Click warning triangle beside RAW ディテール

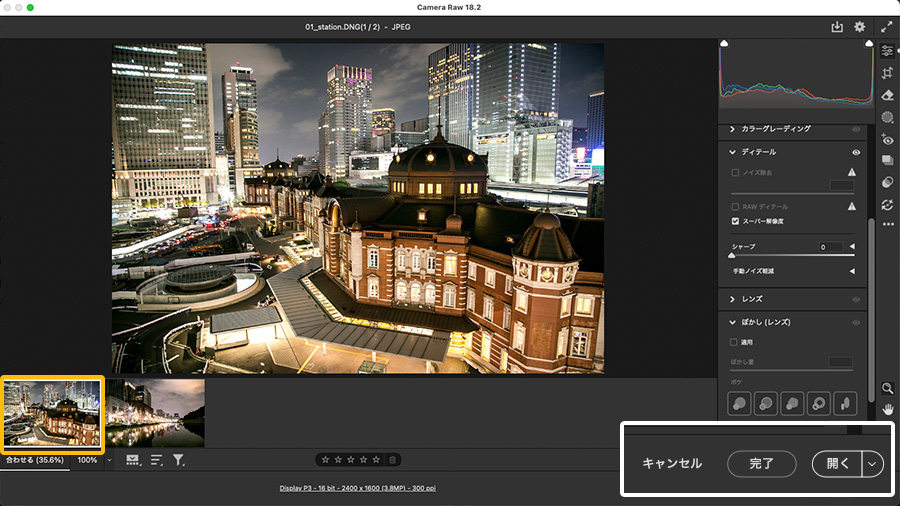(x=852, y=206)
